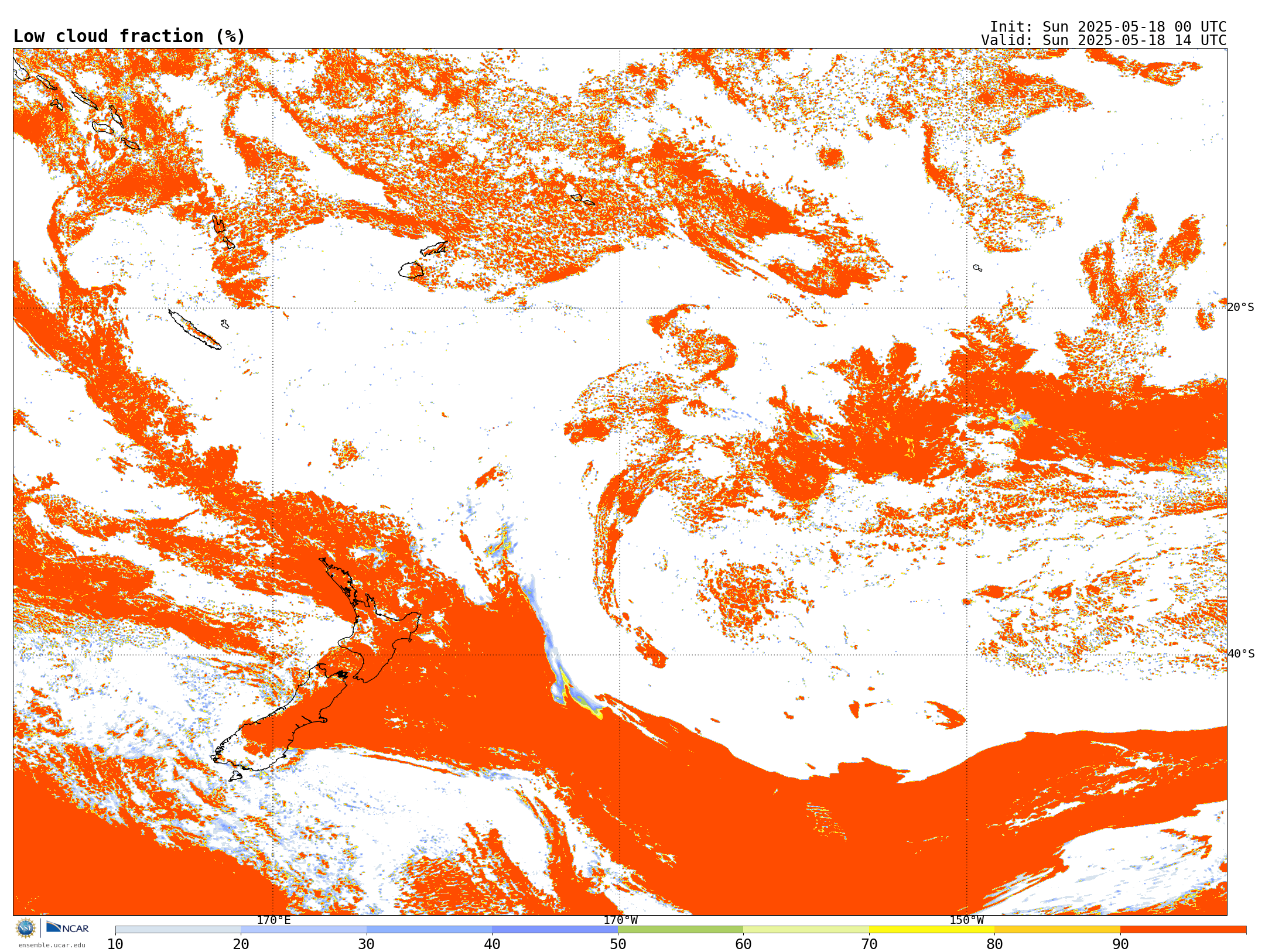Click the colorbar tick label 80
1265x952 pixels.
pos(994,944)
